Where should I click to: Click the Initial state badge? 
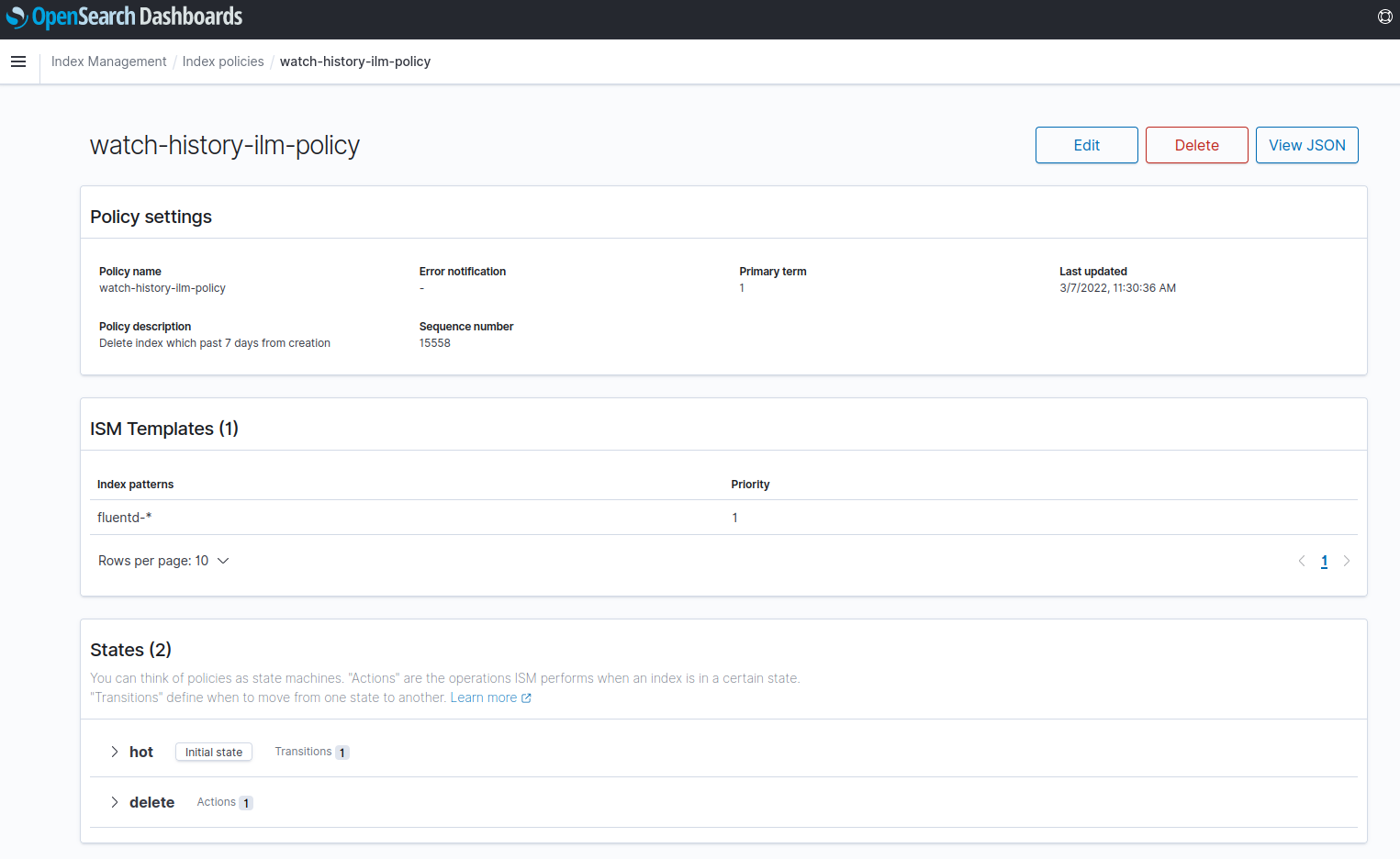214,752
